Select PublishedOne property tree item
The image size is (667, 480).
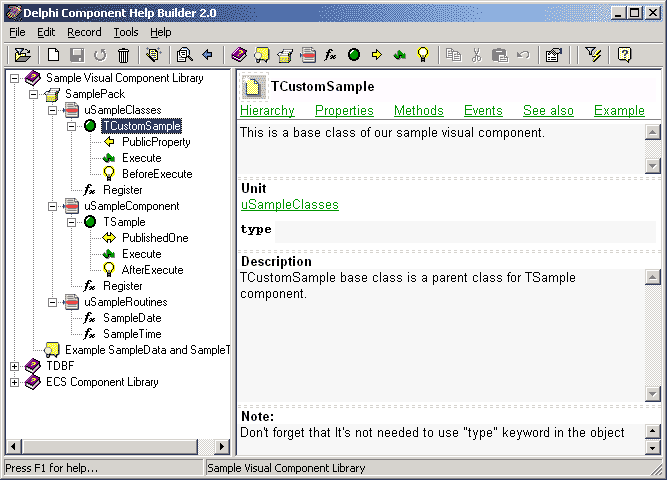pyautogui.click(x=155, y=238)
